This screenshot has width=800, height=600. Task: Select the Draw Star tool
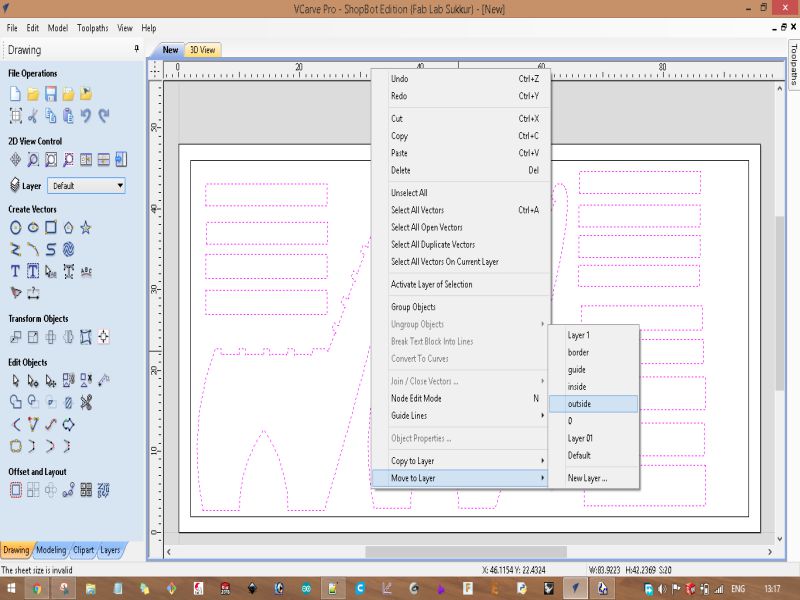pyautogui.click(x=86, y=228)
